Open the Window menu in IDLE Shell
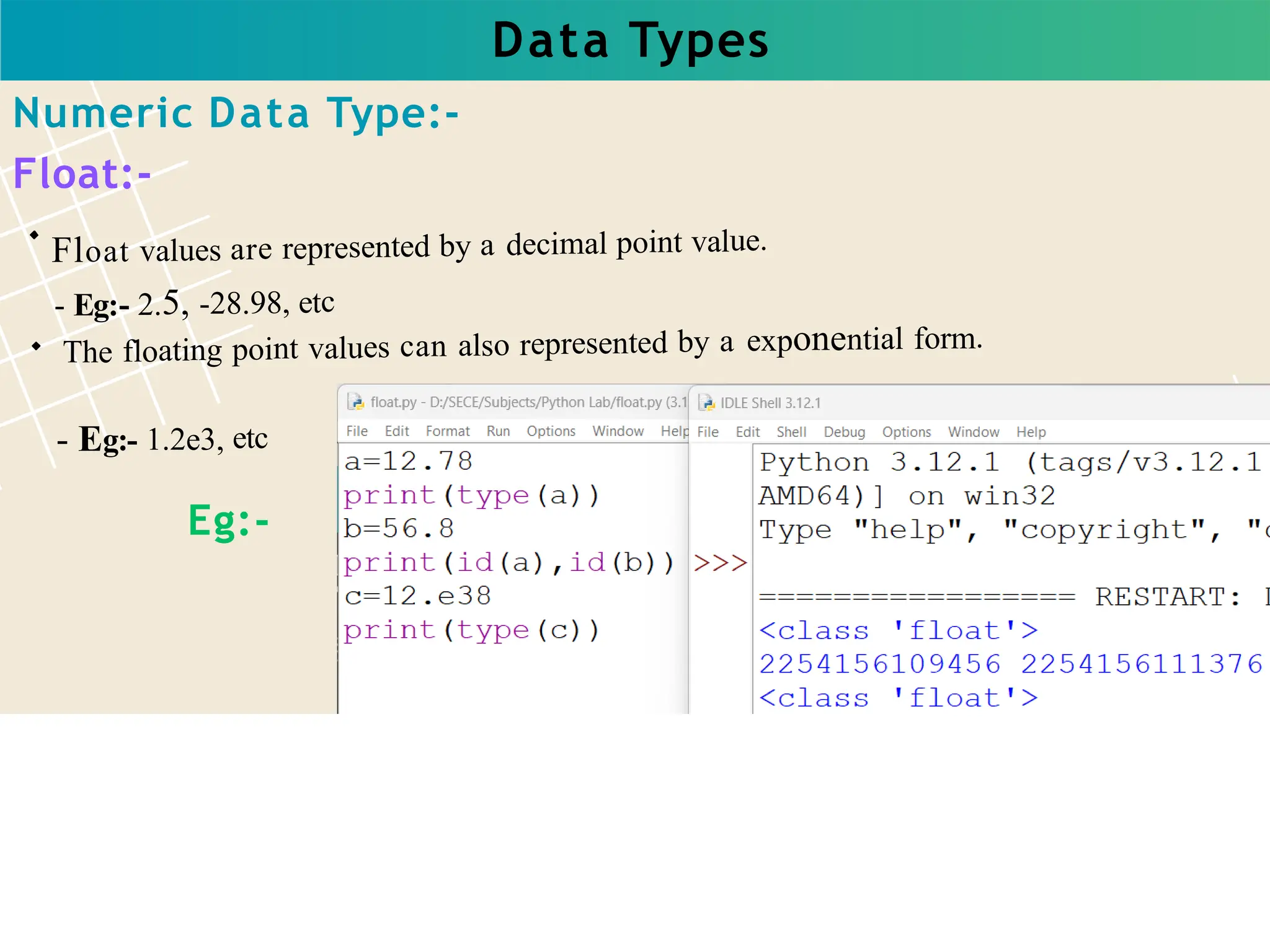The width and height of the screenshot is (1270, 952). pyautogui.click(x=973, y=432)
